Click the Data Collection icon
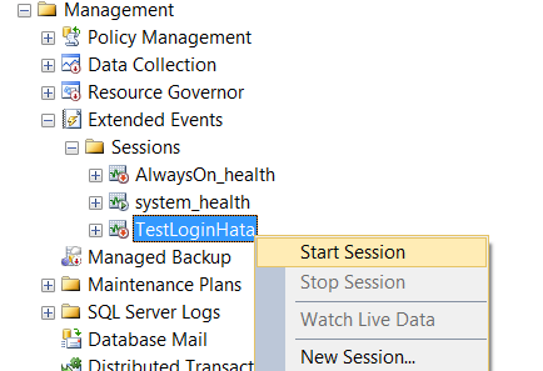This screenshot has width=543, height=371. (71, 64)
